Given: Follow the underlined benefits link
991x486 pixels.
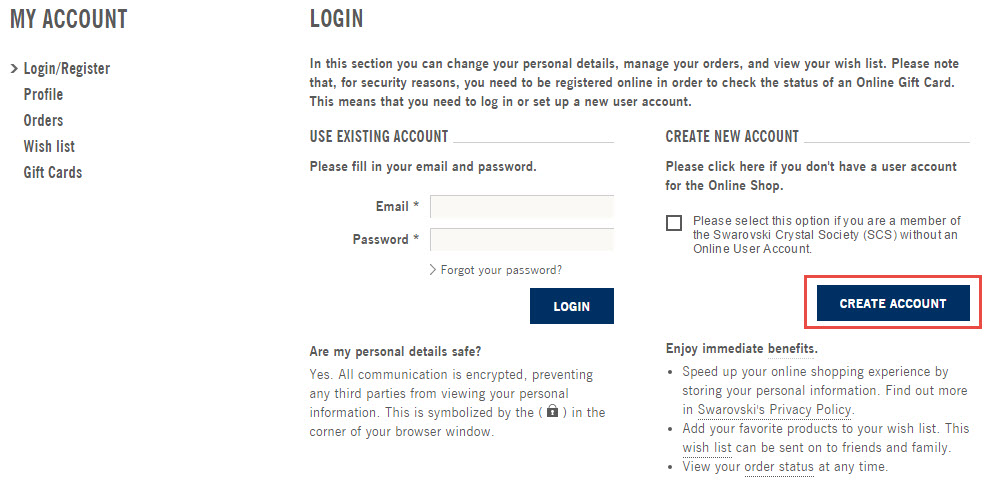Looking at the screenshot, I should coord(792,348).
